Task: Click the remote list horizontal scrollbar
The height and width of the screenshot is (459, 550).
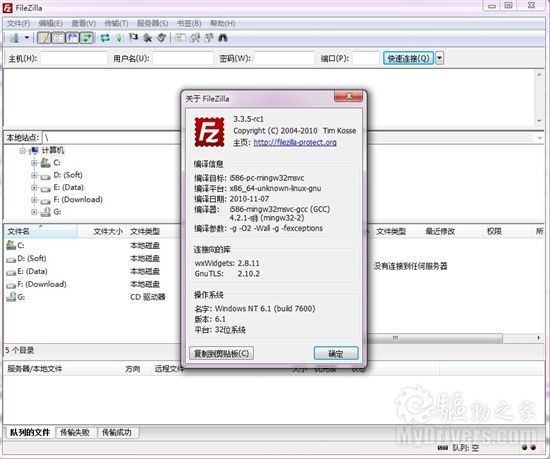Action: pyautogui.click(x=435, y=338)
